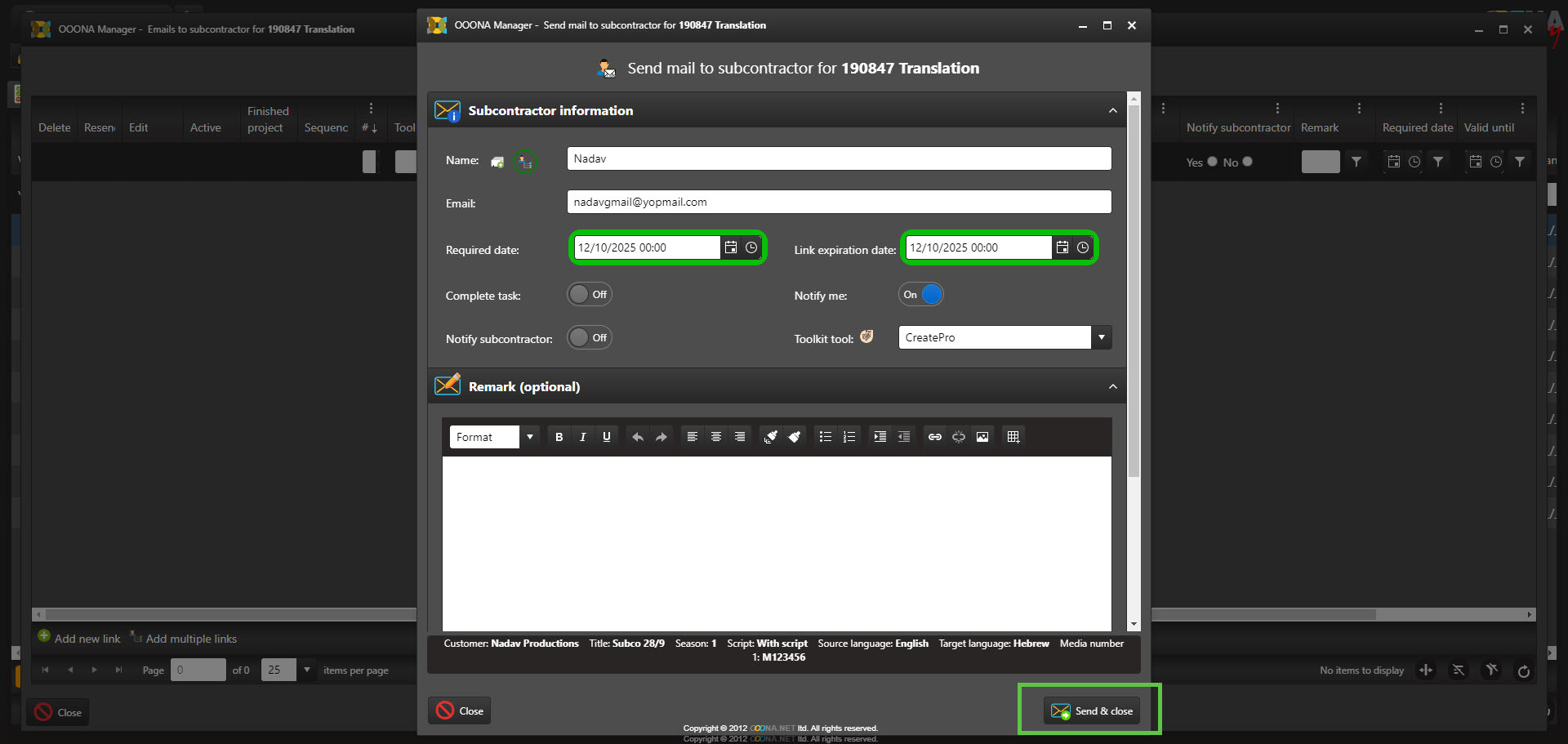Viewport: 1568px width, 744px height.
Task: Undo the last edit in the remark editor
Action: point(637,437)
